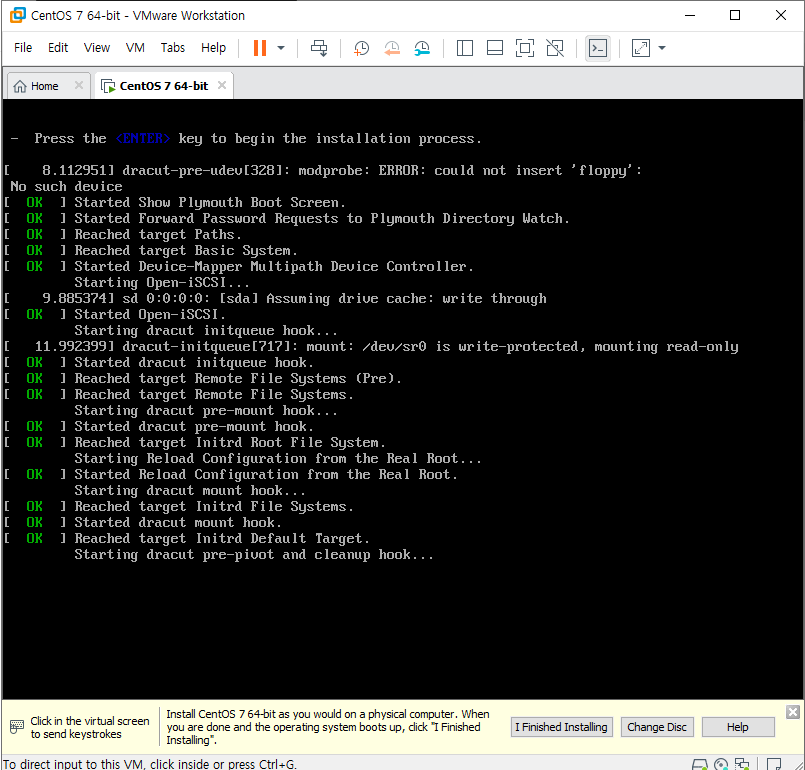Revert virtual machine to previous snapshot
The height and width of the screenshot is (770, 805).
tap(392, 48)
